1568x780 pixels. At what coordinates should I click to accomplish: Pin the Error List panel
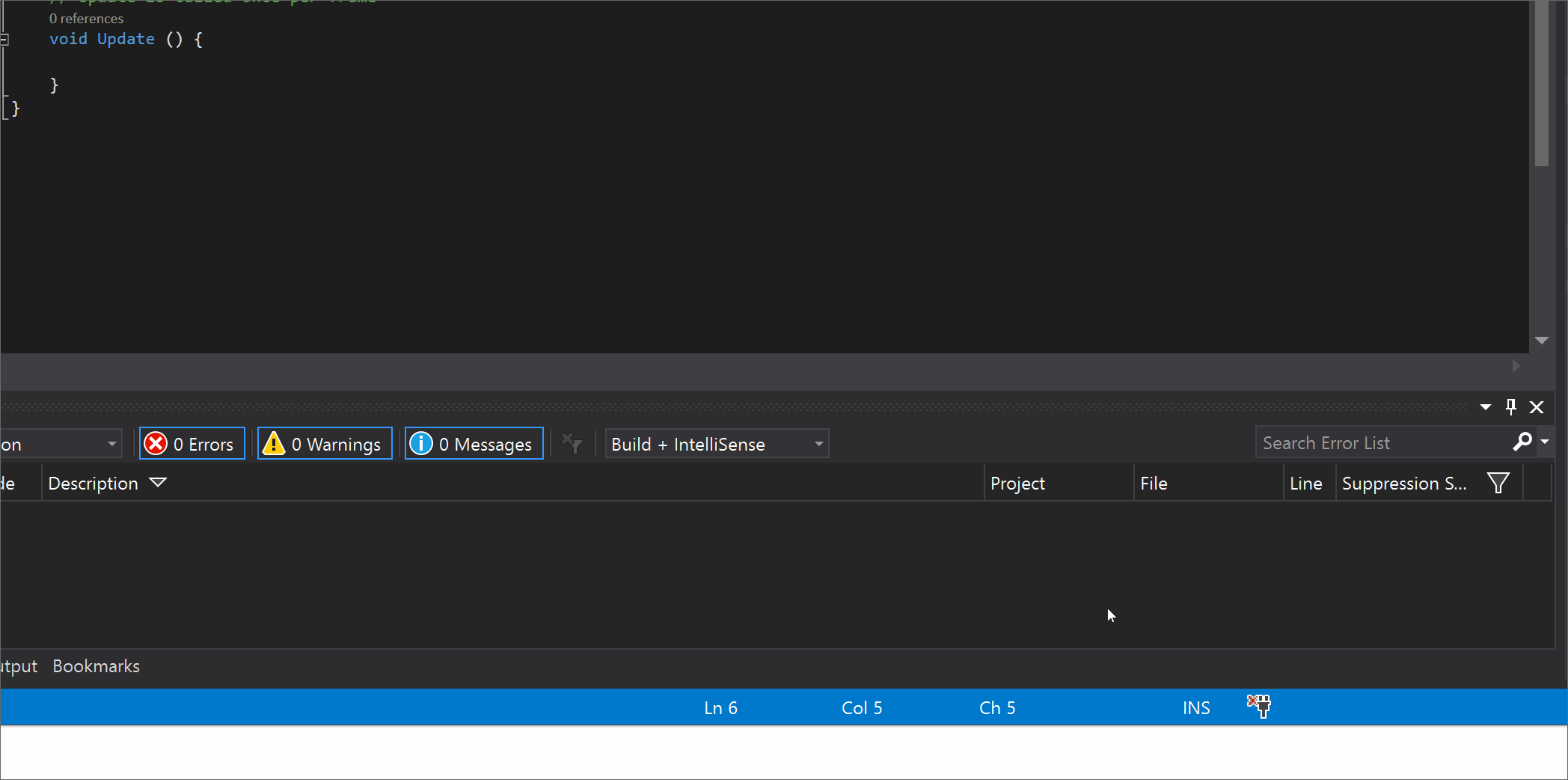pyautogui.click(x=1510, y=406)
